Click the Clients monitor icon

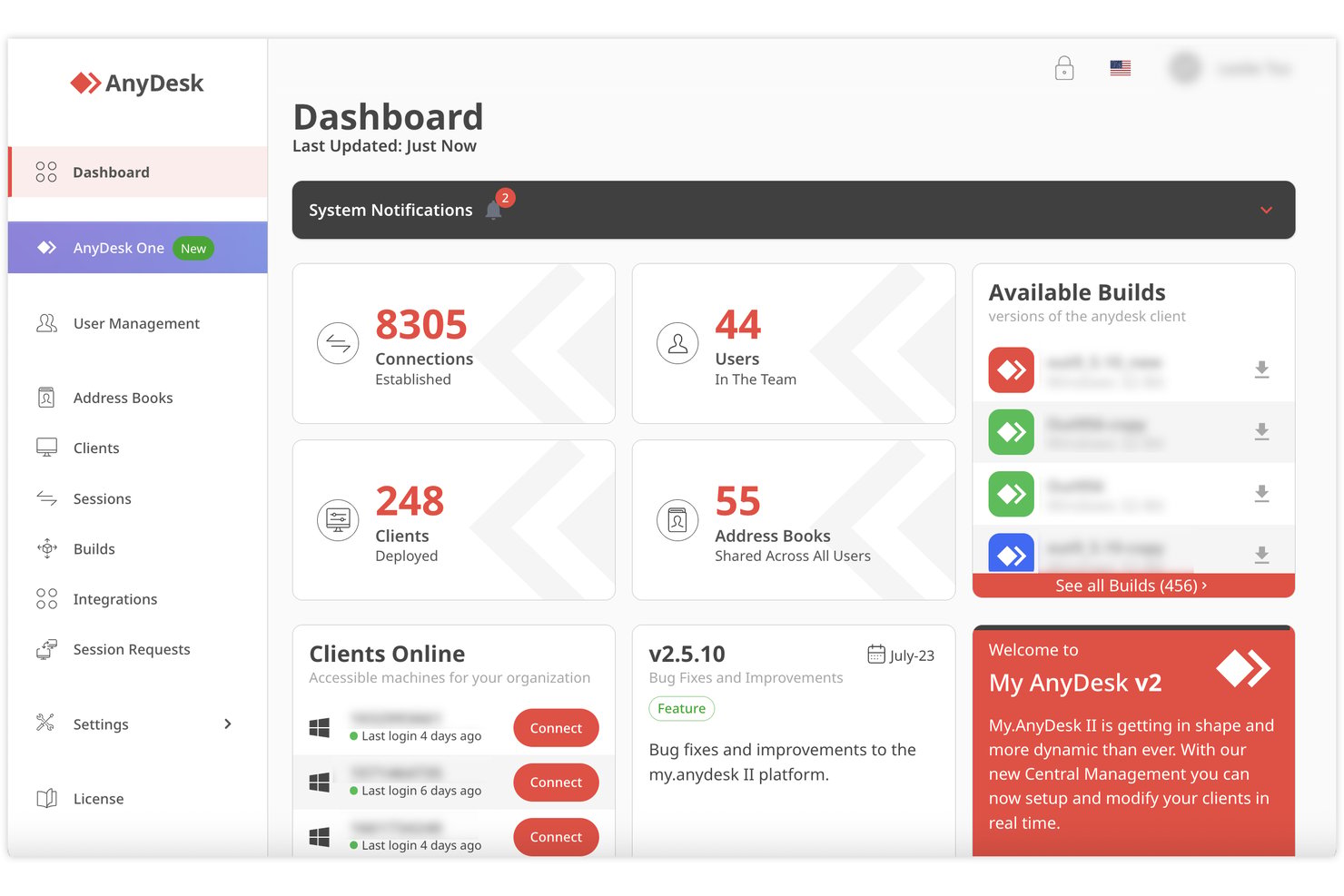(x=46, y=448)
